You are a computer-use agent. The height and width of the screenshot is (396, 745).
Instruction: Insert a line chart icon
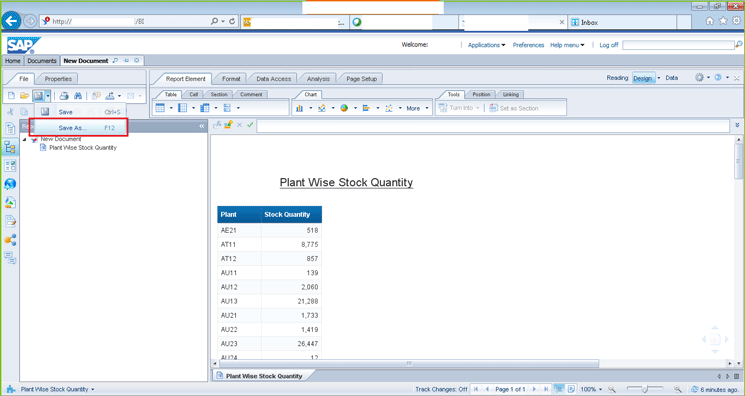[x=322, y=108]
